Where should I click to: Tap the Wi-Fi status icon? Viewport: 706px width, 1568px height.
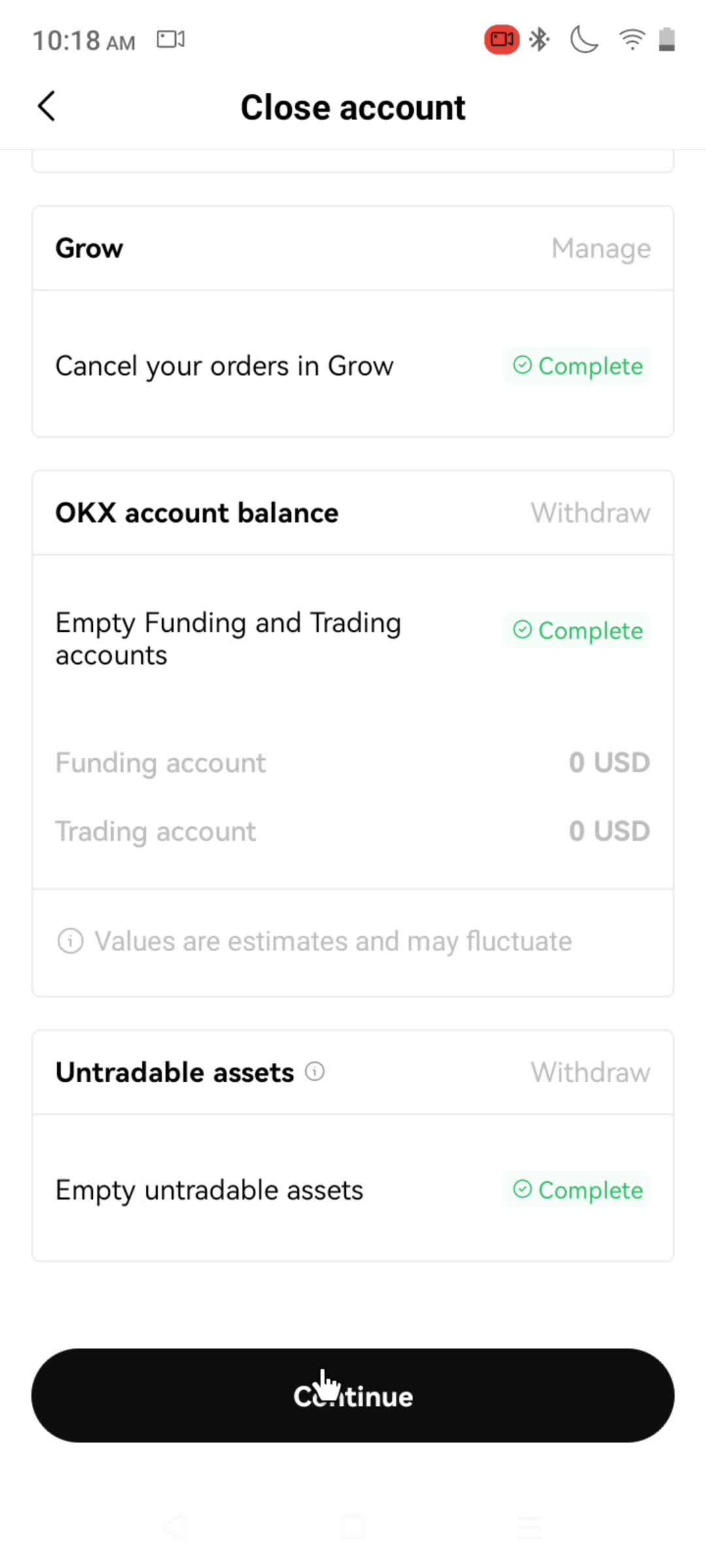pyautogui.click(x=631, y=40)
